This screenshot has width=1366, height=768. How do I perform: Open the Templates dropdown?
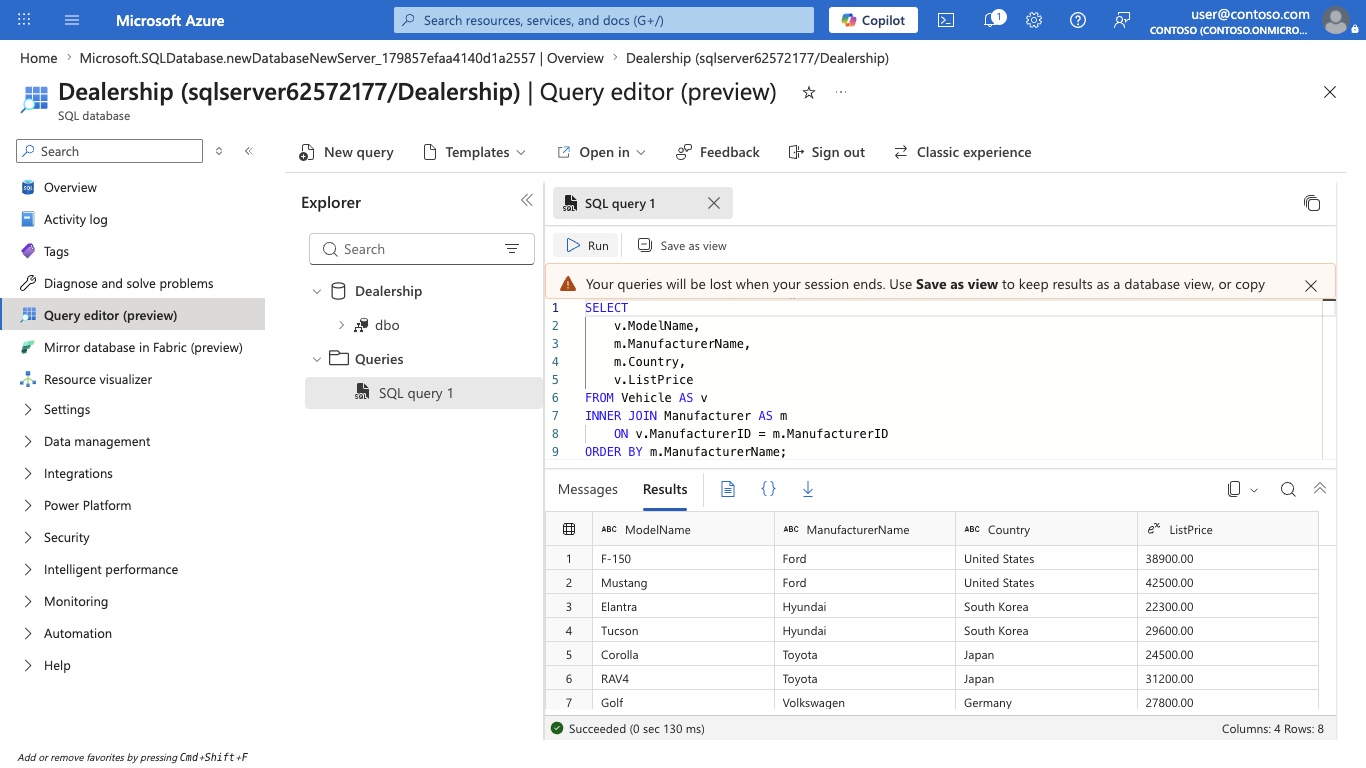click(x=474, y=152)
